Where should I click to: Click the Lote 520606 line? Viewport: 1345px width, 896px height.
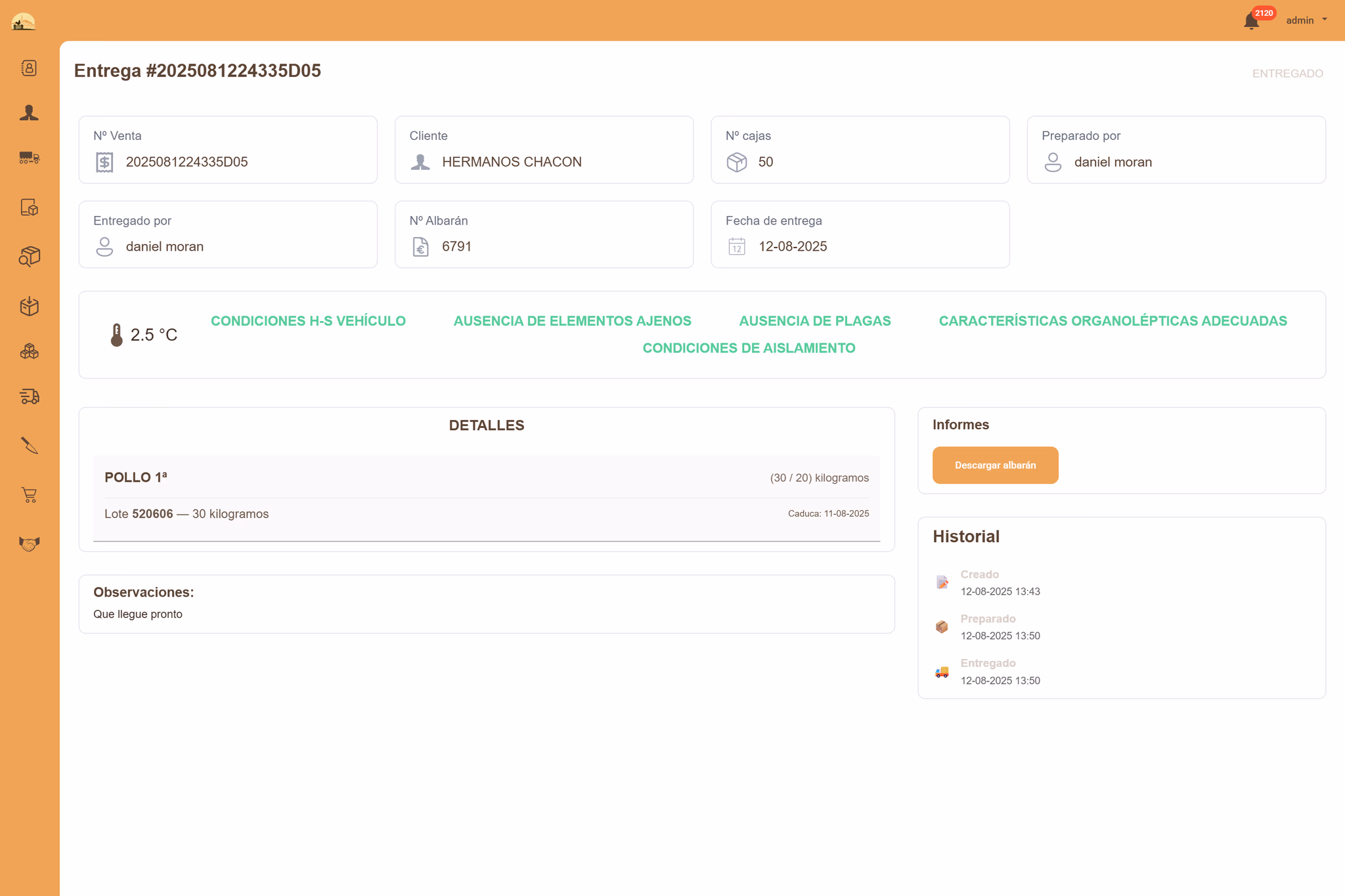tap(187, 514)
